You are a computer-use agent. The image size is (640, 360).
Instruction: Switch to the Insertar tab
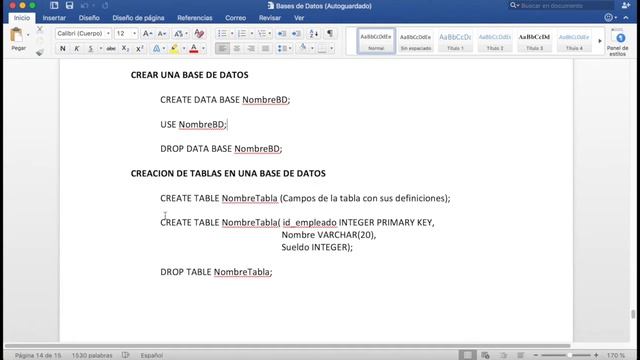click(54, 18)
